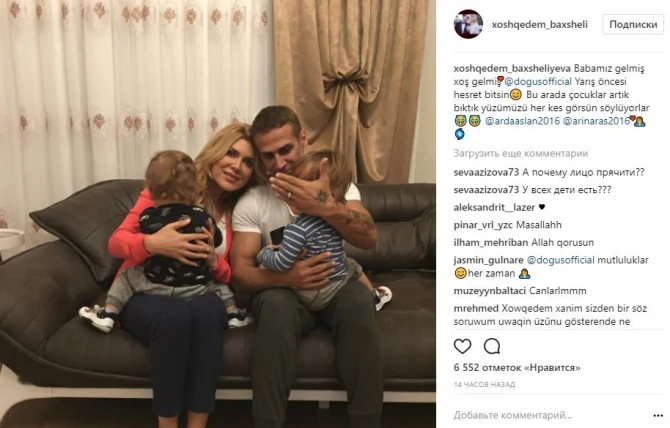Open the three-dots more options menu
This screenshot has width=670, height=428.
pos(658,415)
